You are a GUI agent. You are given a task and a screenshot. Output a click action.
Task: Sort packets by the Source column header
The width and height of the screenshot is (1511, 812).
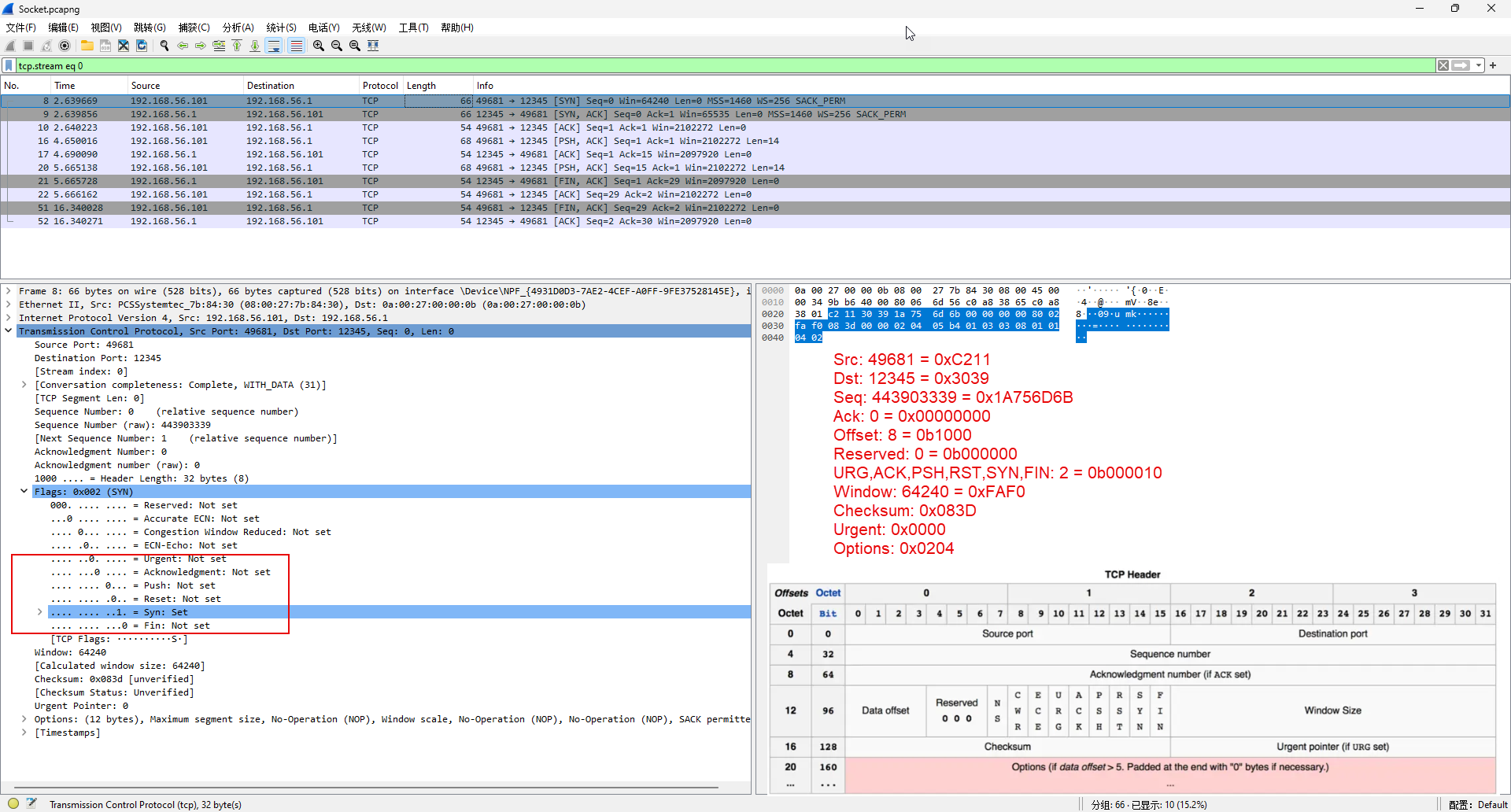coord(185,86)
